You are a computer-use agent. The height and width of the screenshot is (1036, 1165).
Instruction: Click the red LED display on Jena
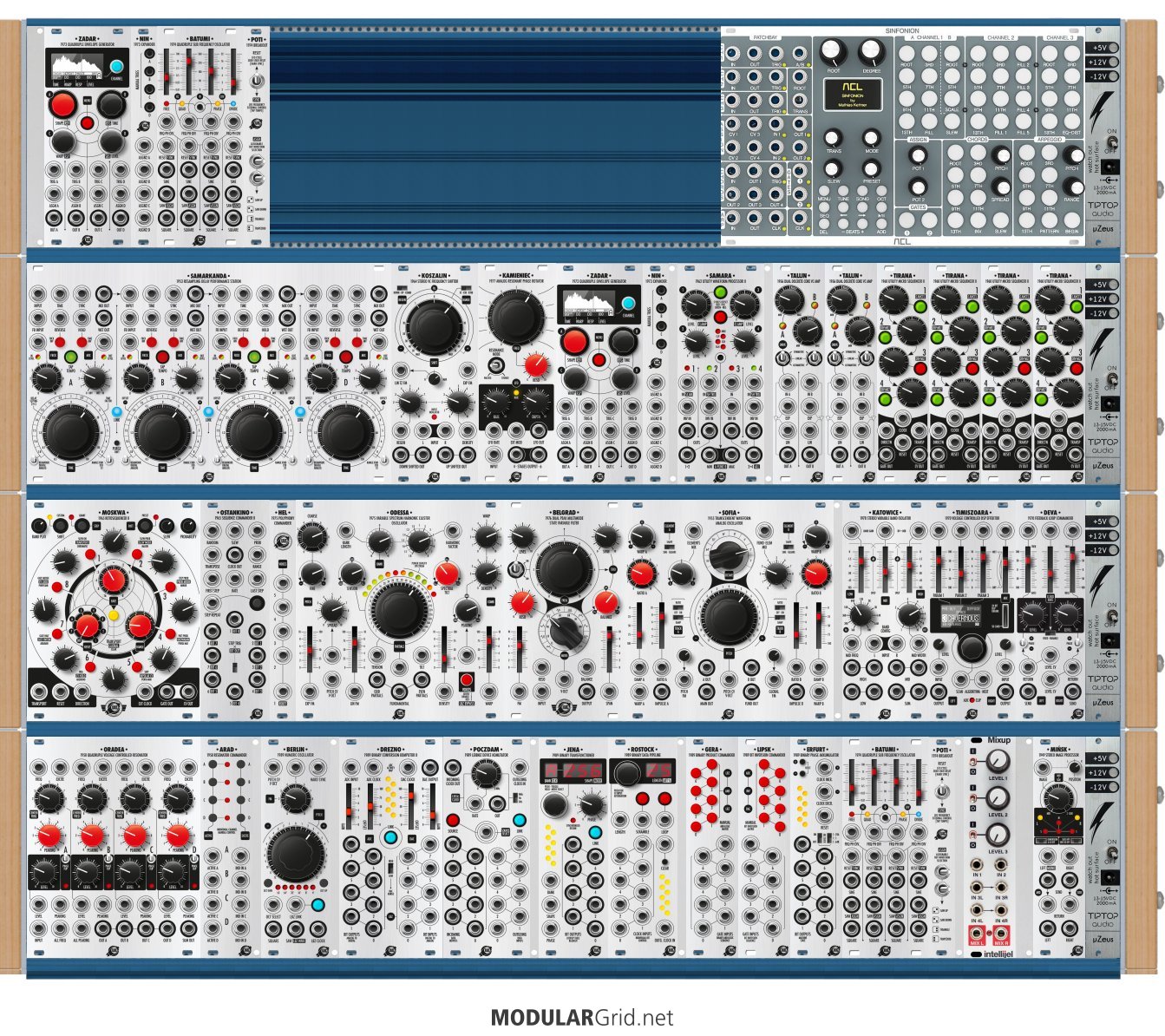[x=572, y=771]
